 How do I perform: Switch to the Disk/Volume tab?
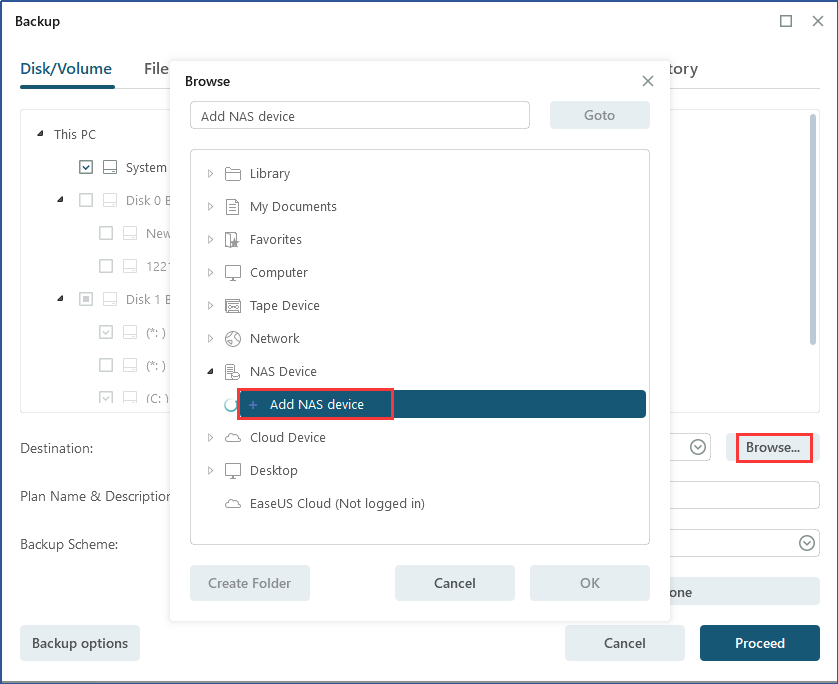pos(66,69)
